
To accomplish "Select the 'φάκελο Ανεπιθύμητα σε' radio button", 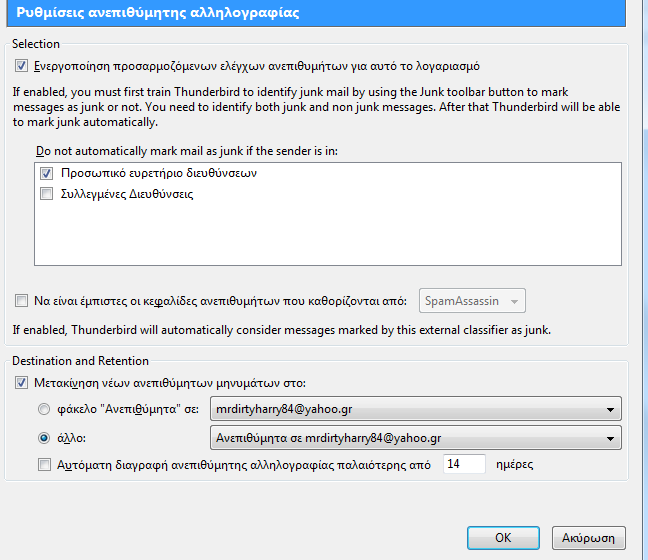I will click(x=44, y=409).
